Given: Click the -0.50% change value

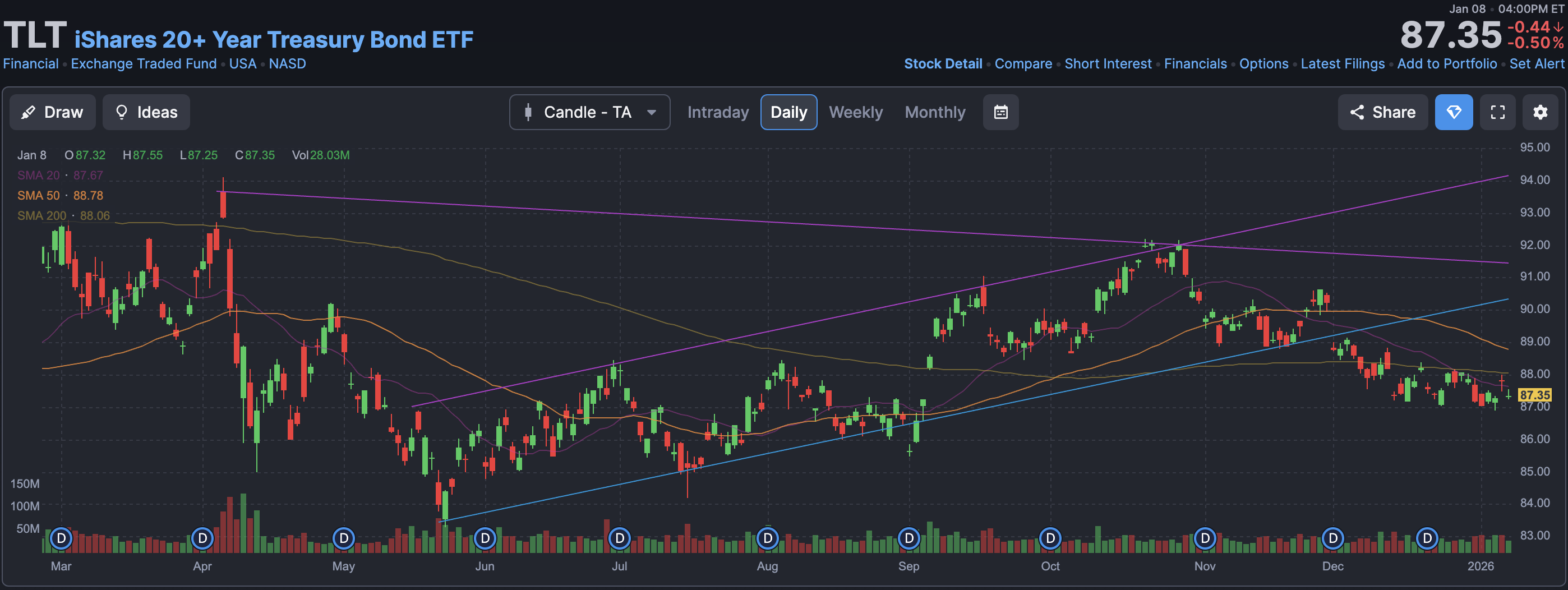Looking at the screenshot, I should (x=1535, y=43).
